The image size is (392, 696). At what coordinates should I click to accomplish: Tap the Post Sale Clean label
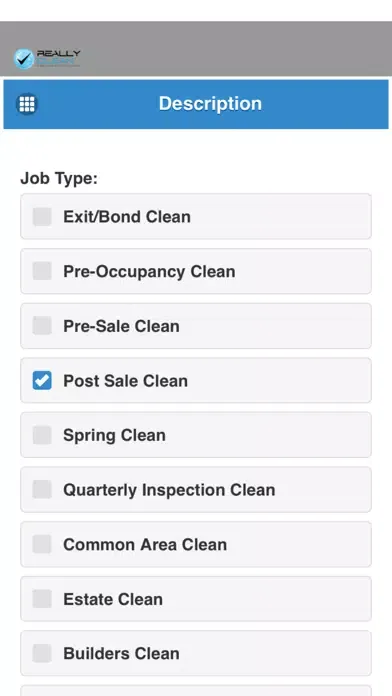point(126,381)
